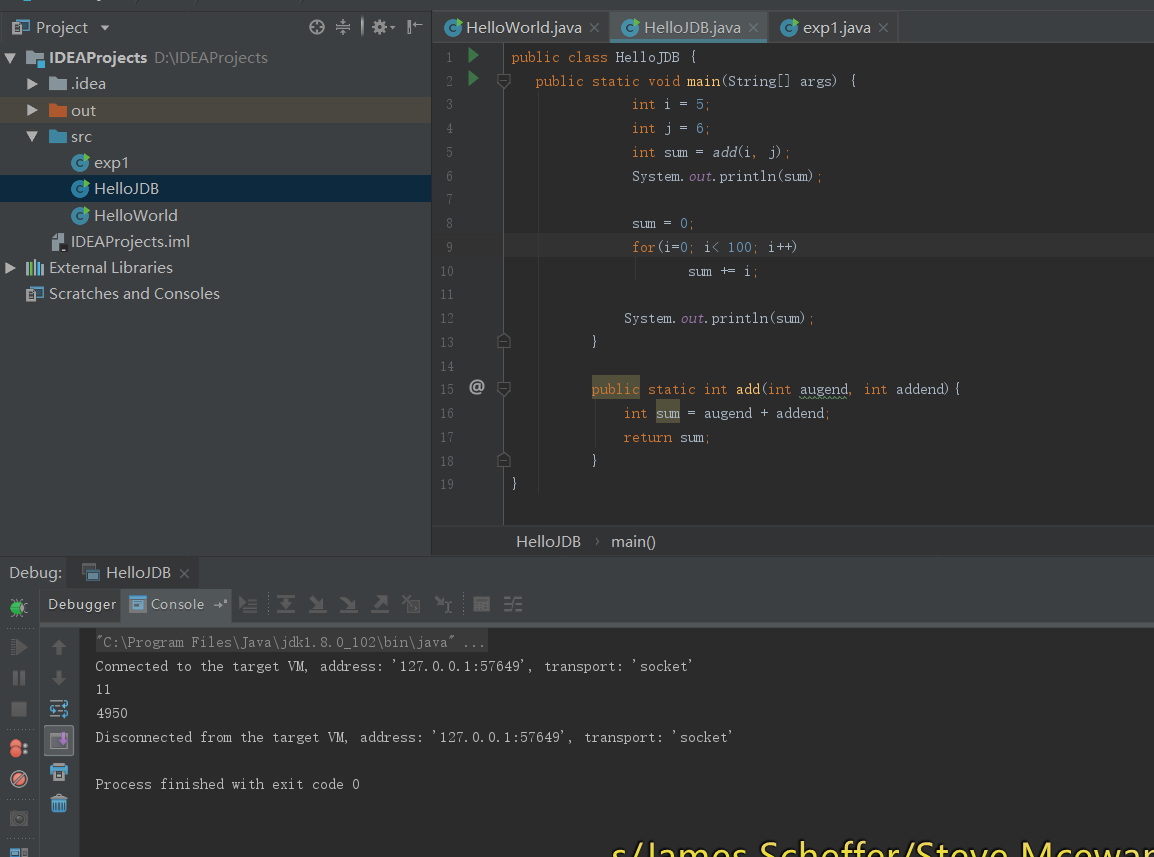The width and height of the screenshot is (1154, 857).
Task: Click the Trace Current Stream Chain icon
Action: [513, 604]
